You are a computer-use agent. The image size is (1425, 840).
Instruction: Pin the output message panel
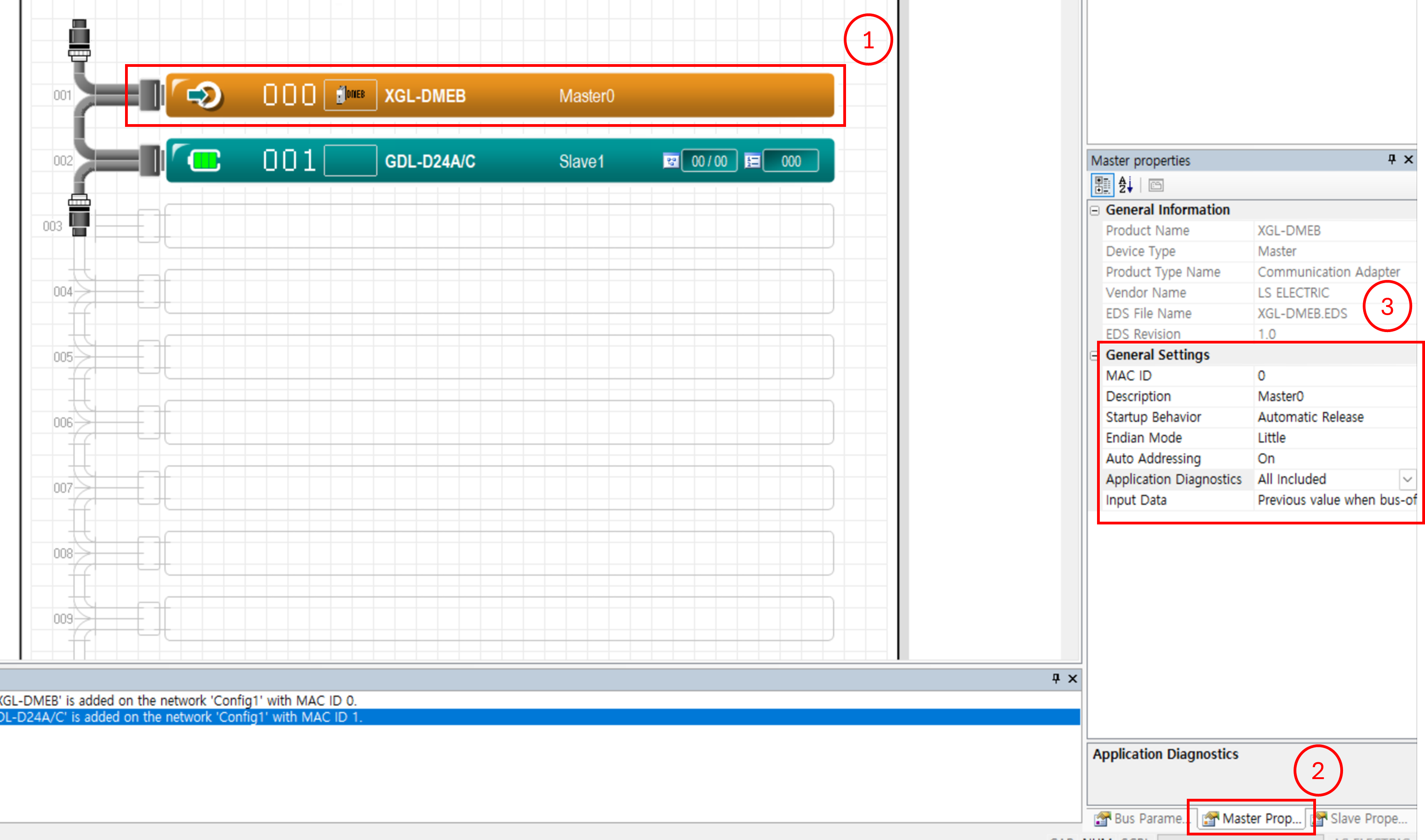[1056, 678]
